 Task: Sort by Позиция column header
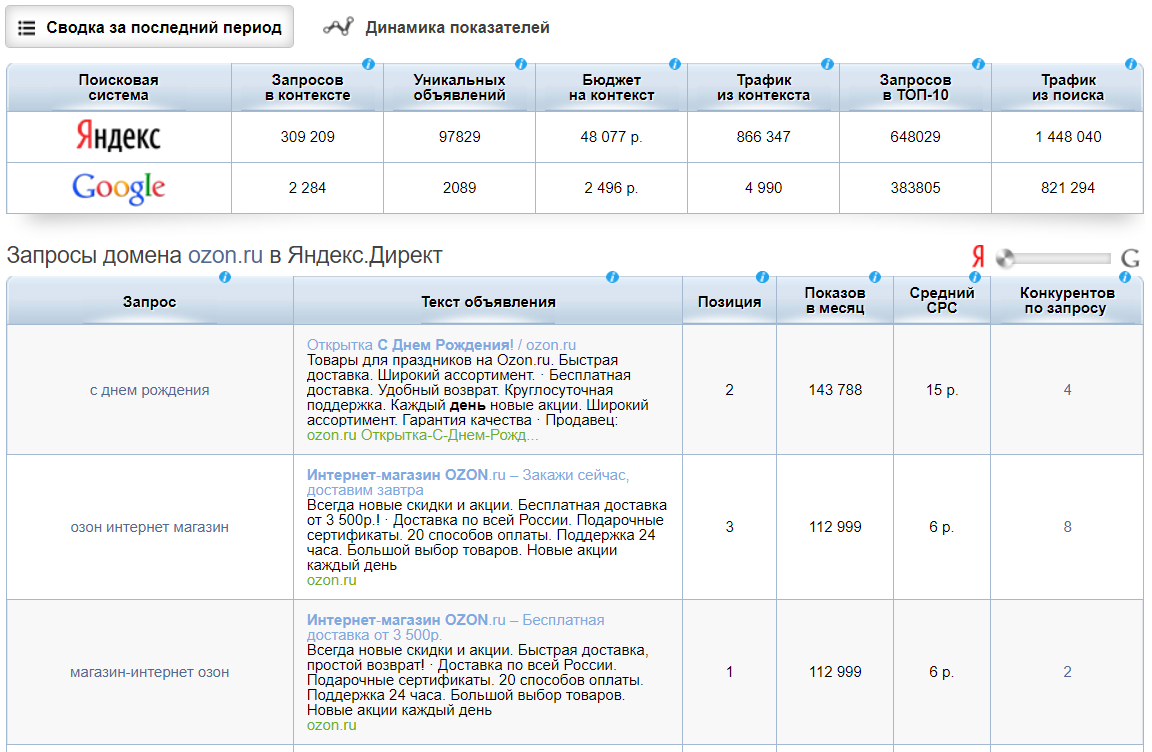(x=729, y=302)
